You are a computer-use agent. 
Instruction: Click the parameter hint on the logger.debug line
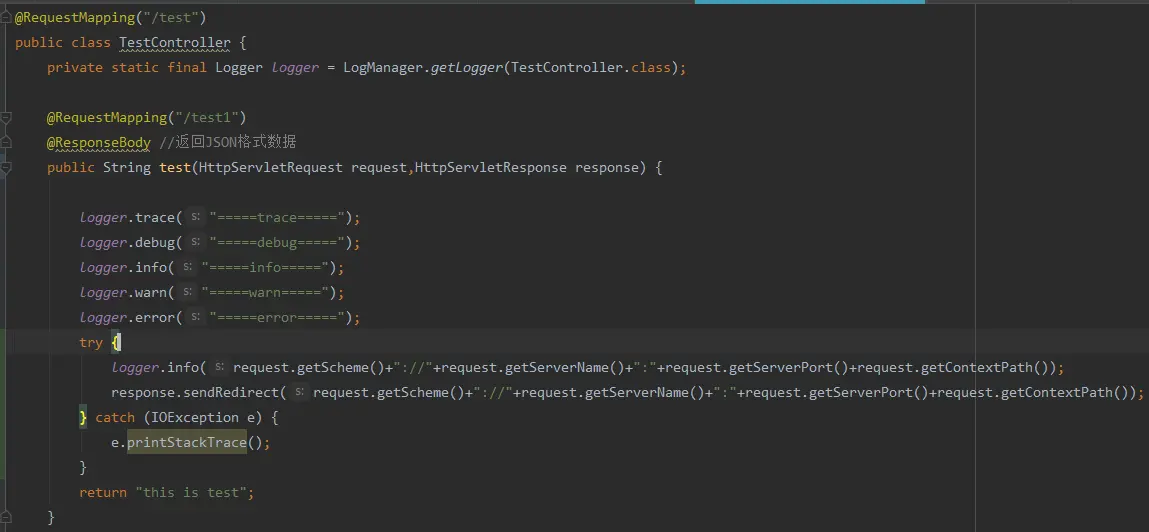tap(195, 243)
